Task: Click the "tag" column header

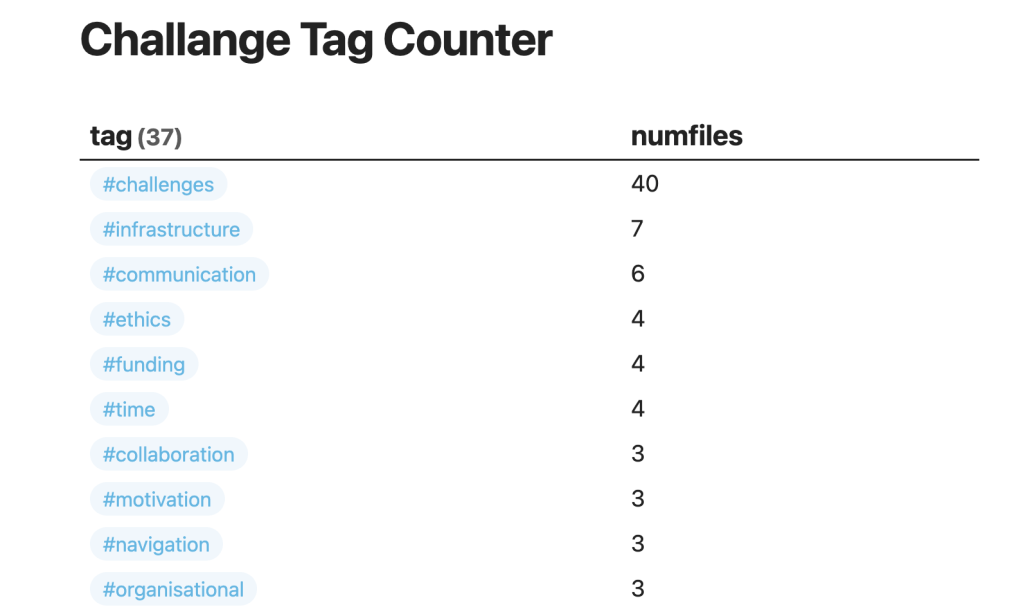Action: (111, 136)
